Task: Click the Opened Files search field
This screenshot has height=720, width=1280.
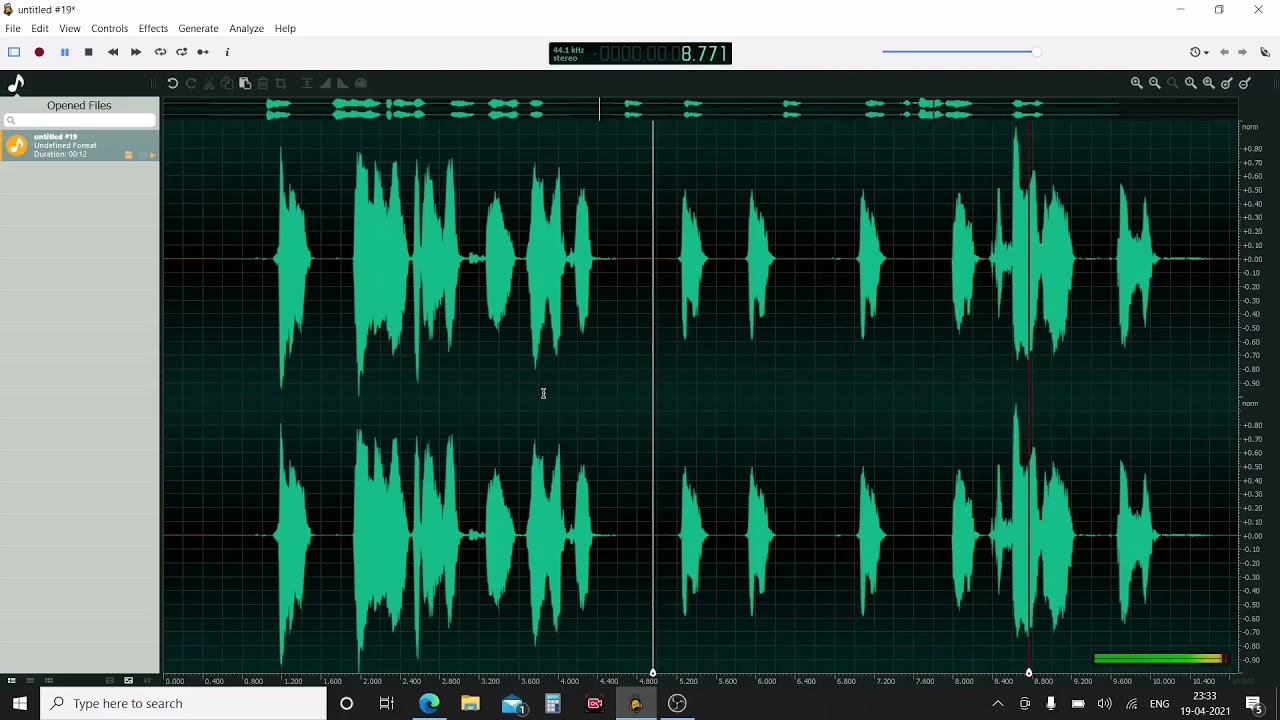Action: coord(79,121)
